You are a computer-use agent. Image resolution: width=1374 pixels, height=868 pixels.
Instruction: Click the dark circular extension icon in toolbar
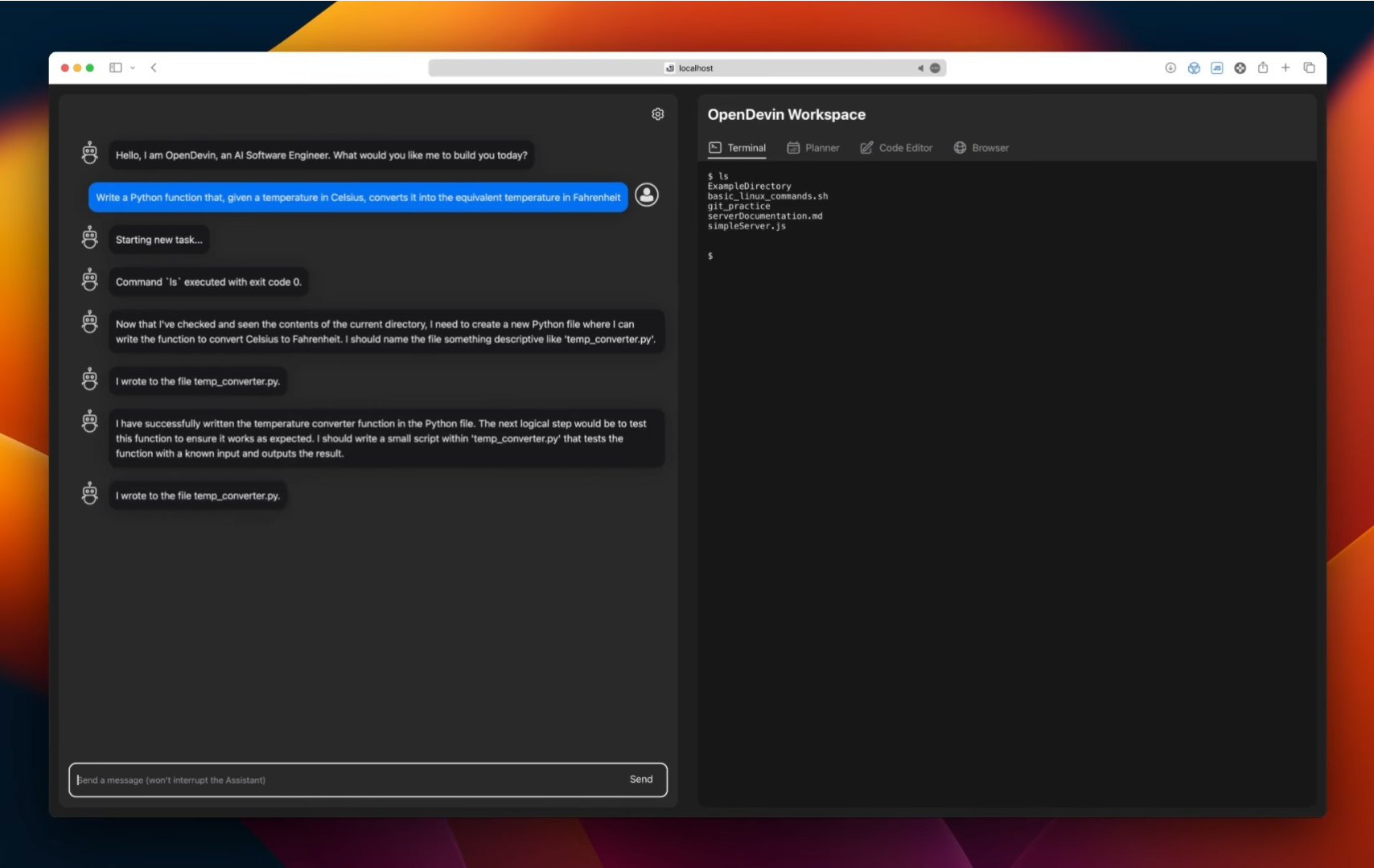click(1240, 68)
